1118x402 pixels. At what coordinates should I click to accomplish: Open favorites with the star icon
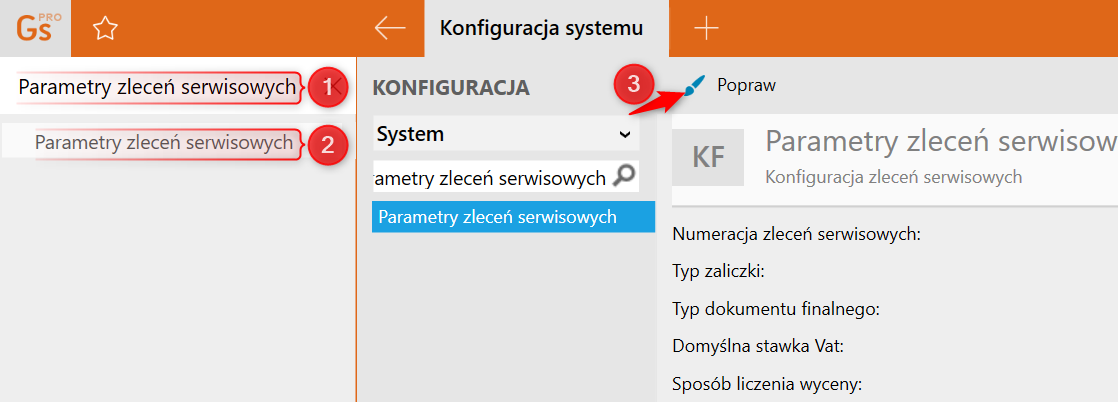(x=104, y=29)
